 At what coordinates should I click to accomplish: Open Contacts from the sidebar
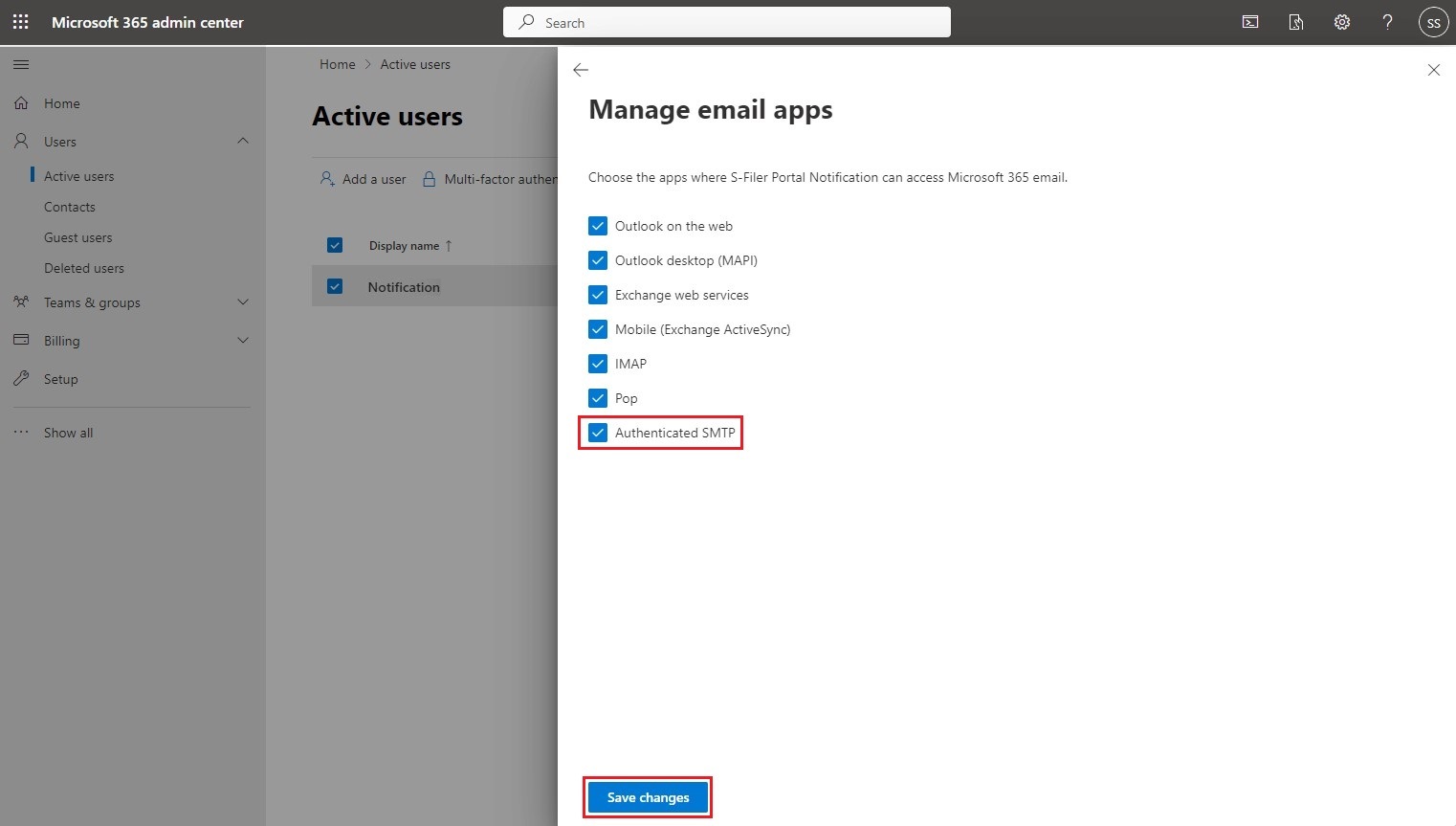pyautogui.click(x=70, y=206)
